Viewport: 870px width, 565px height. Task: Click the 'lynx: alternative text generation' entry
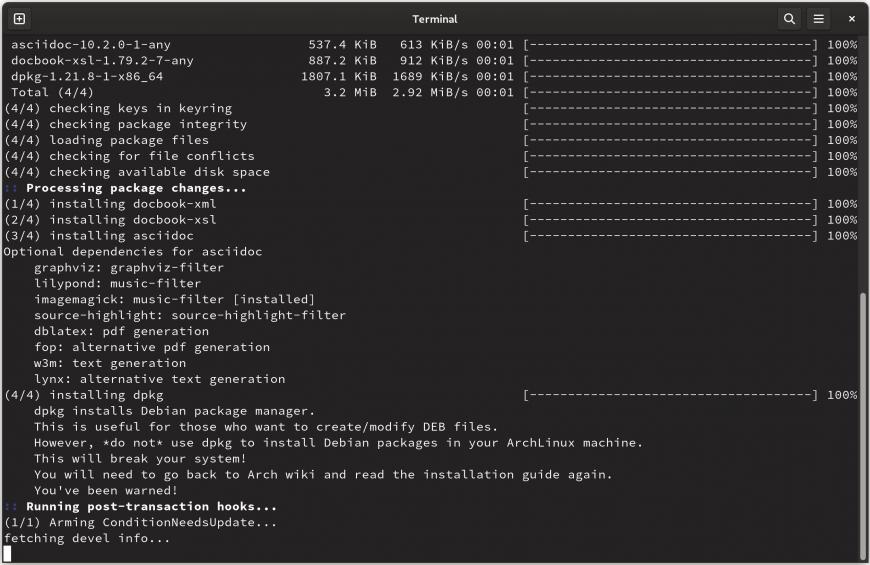(159, 379)
